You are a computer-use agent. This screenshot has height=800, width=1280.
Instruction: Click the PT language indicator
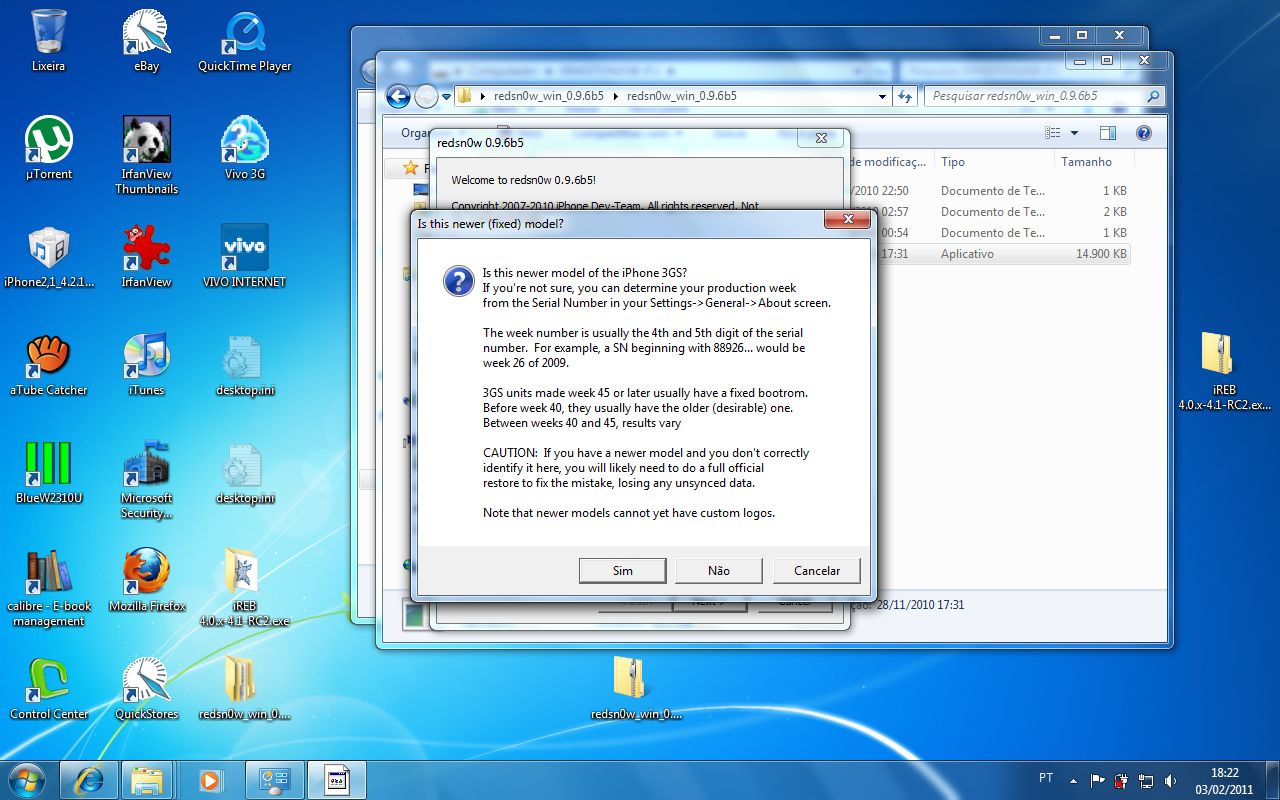pos(1046,777)
